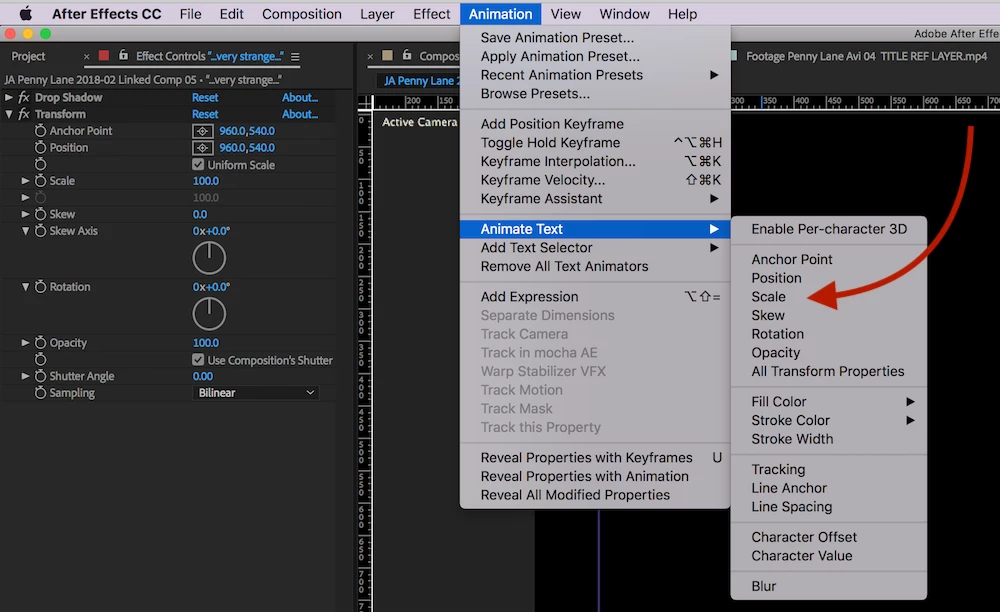Open Stroke Color submenu
Viewport: 1000px width, 612px height.
(x=828, y=420)
